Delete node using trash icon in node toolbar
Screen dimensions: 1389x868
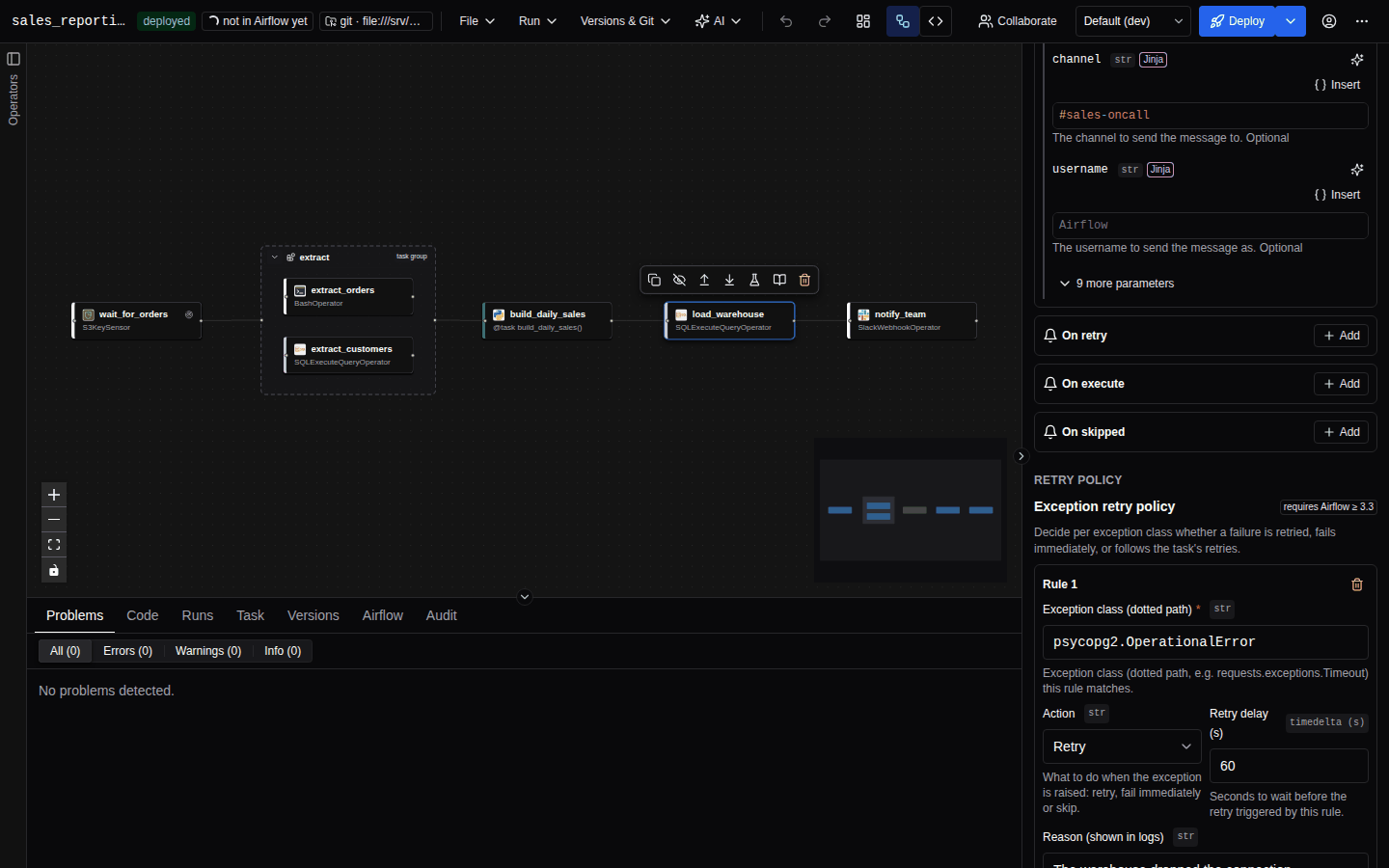click(804, 280)
